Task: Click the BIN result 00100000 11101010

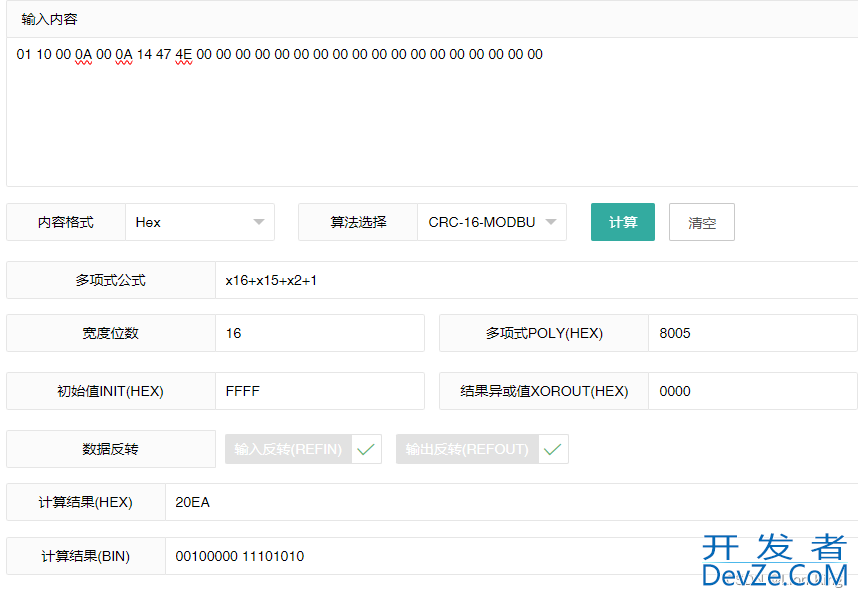Action: (x=240, y=556)
